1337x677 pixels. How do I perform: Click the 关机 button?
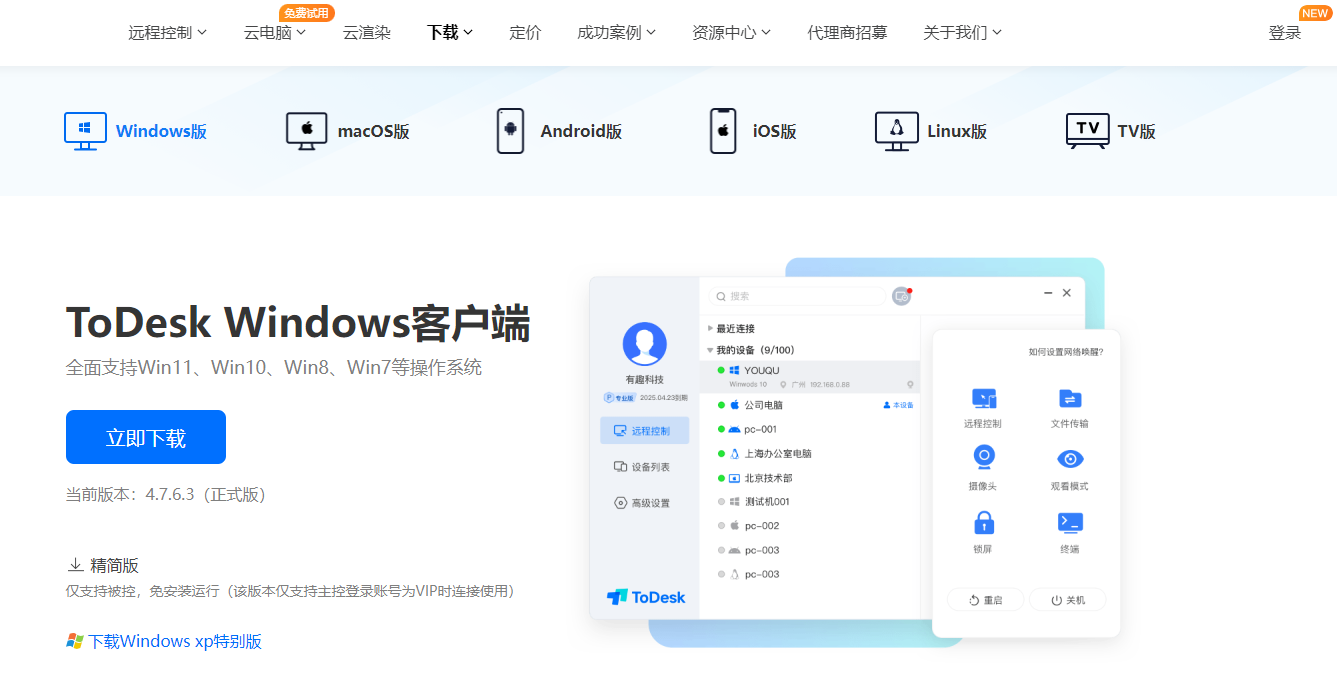1068,600
